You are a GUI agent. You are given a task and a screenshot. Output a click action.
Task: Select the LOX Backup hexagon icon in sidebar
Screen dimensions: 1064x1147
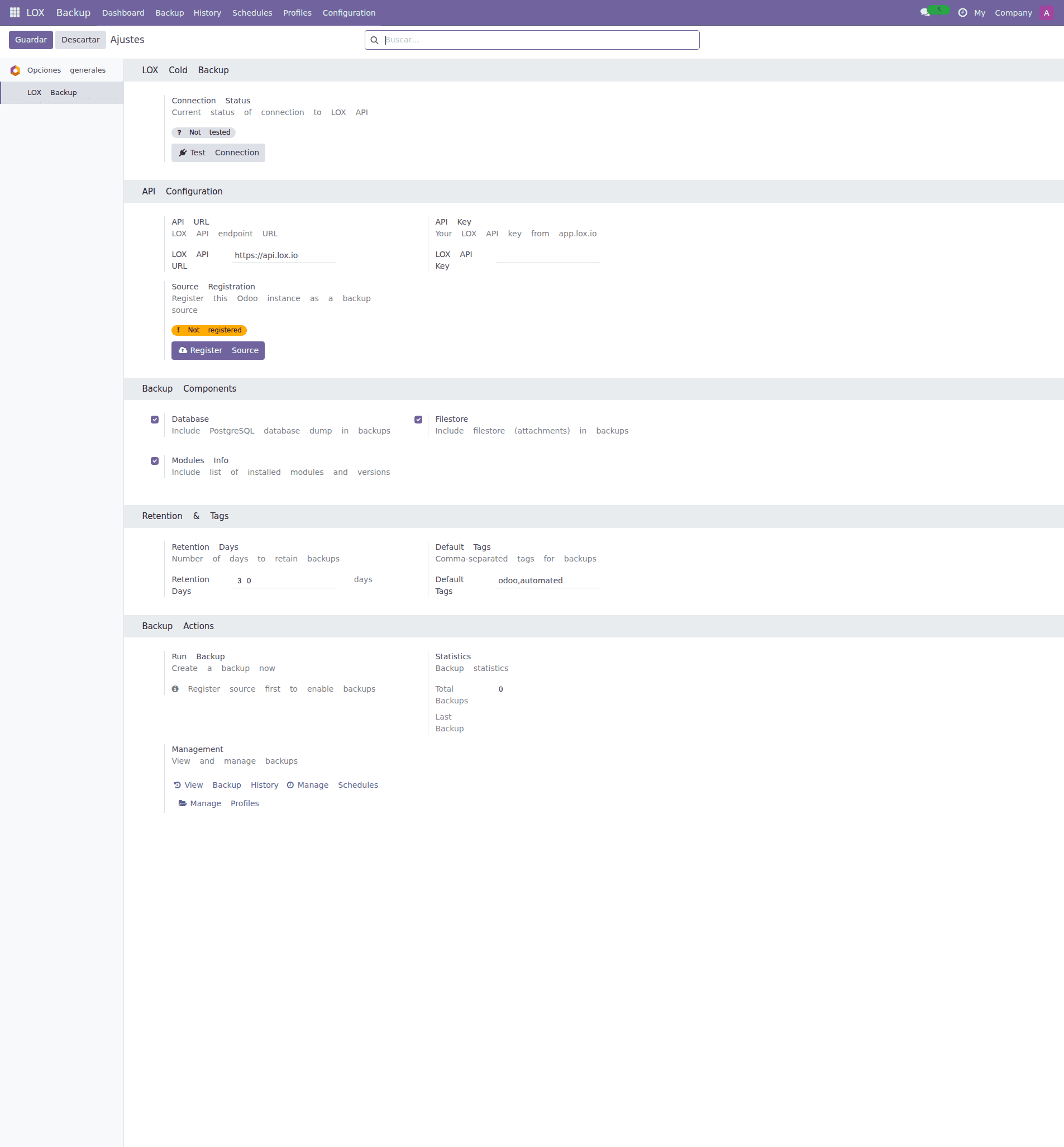click(15, 70)
